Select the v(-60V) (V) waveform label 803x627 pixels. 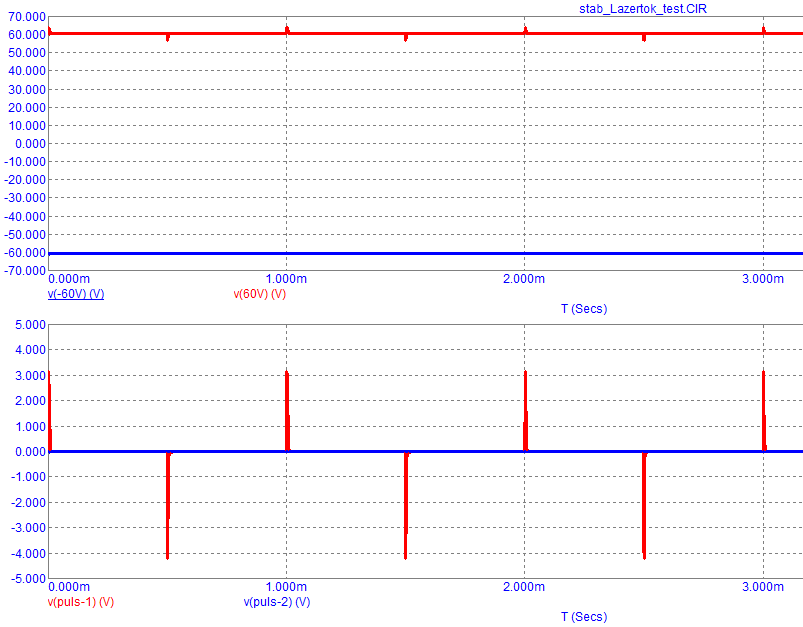point(76,294)
